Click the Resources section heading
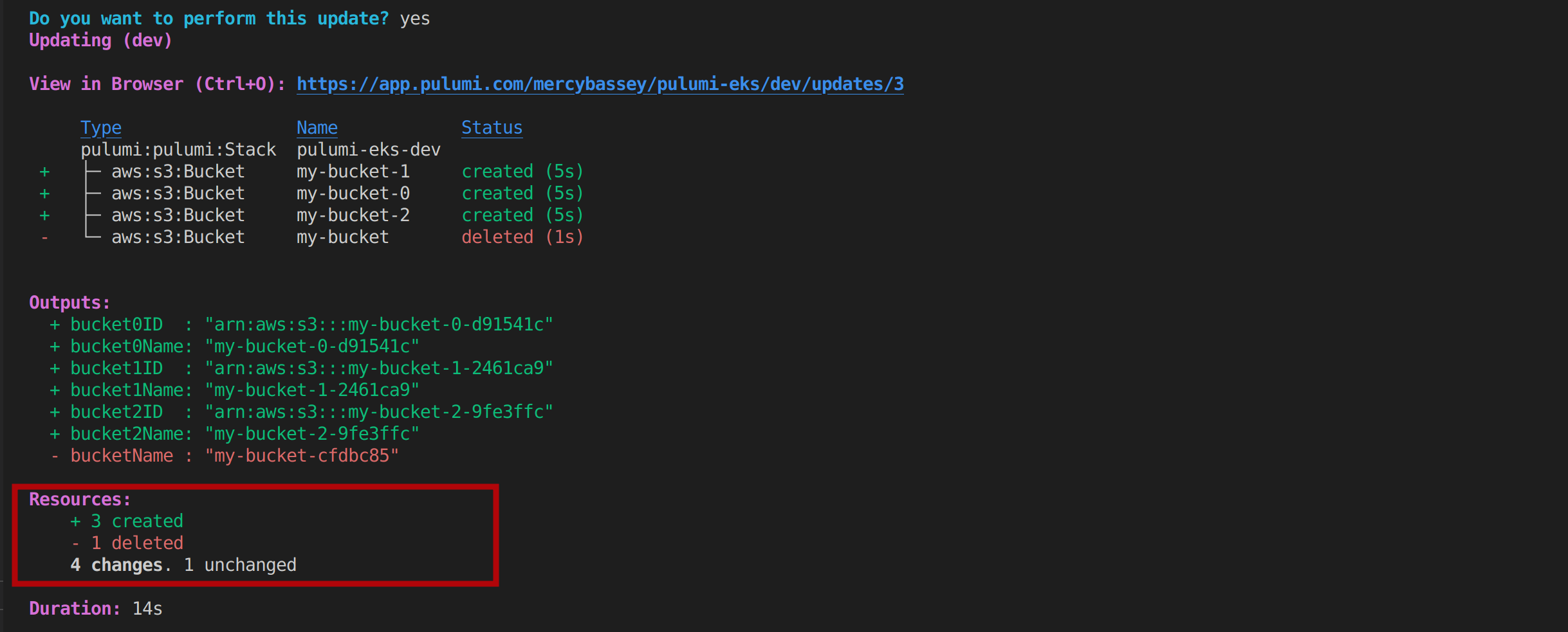 click(x=80, y=500)
